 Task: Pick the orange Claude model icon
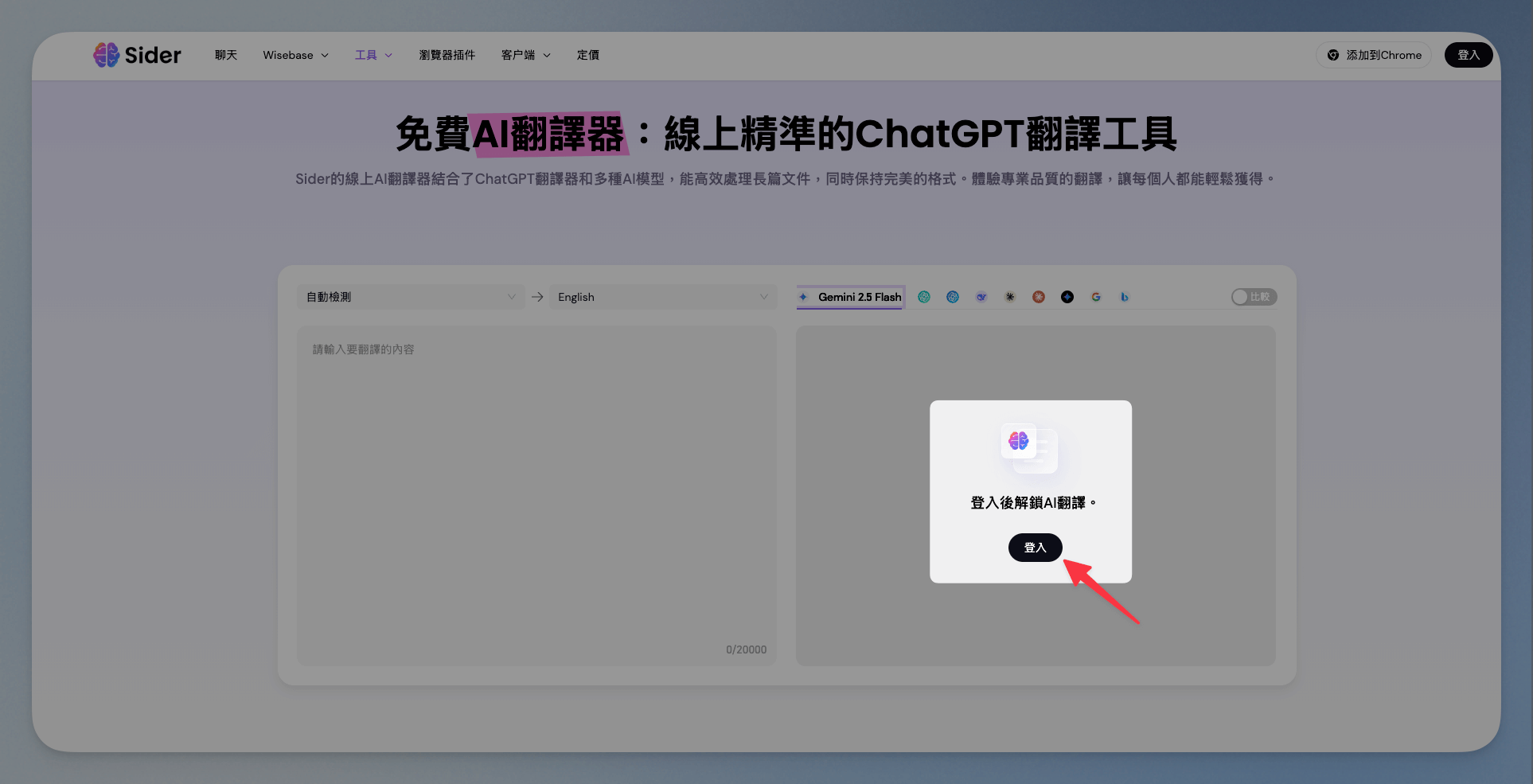tap(1038, 297)
